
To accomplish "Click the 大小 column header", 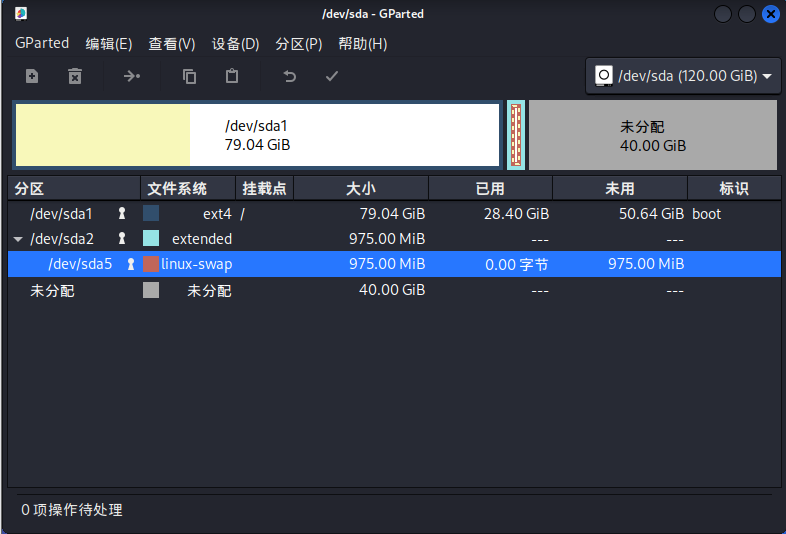I will [x=361, y=189].
